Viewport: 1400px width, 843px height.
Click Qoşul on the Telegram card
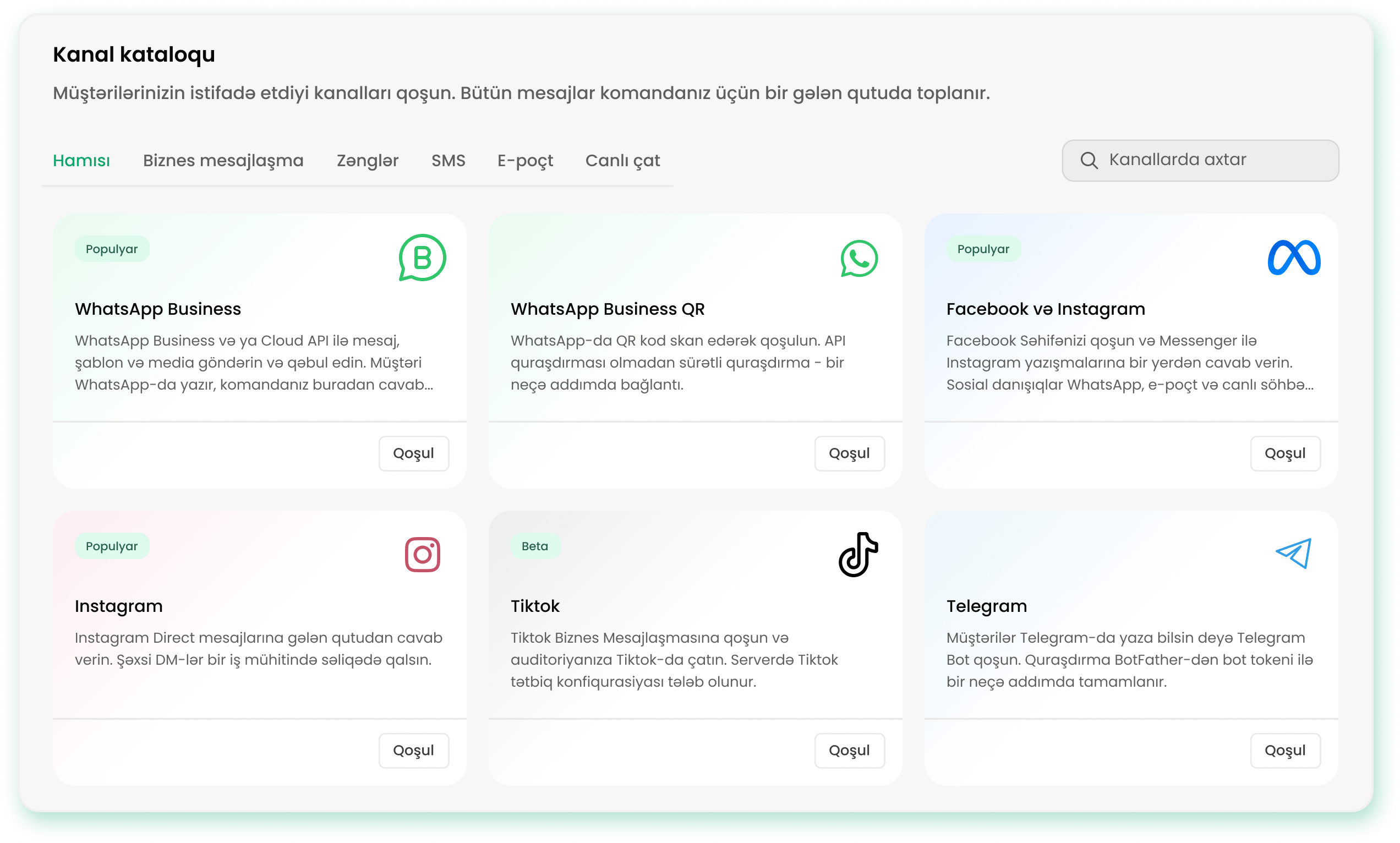pos(1284,751)
